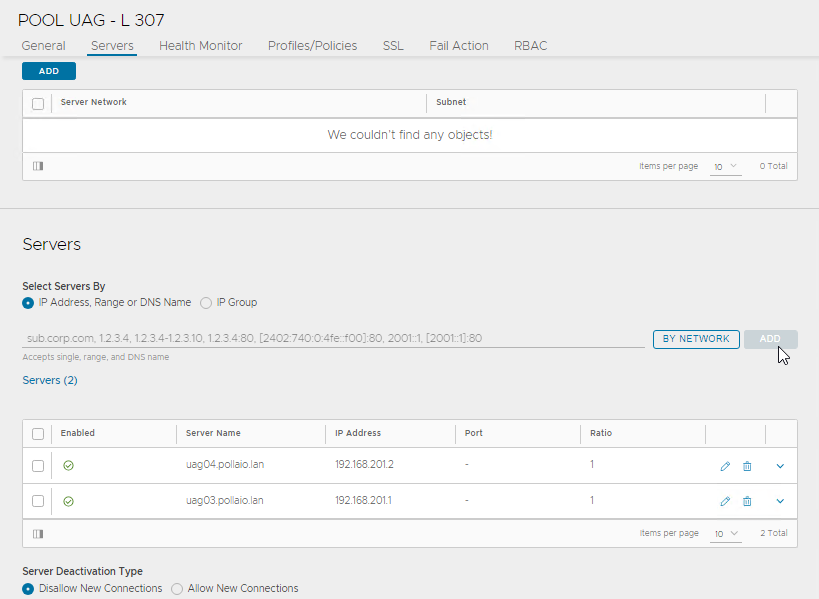Choose Disallow New Connections deactivation type

[28, 589]
